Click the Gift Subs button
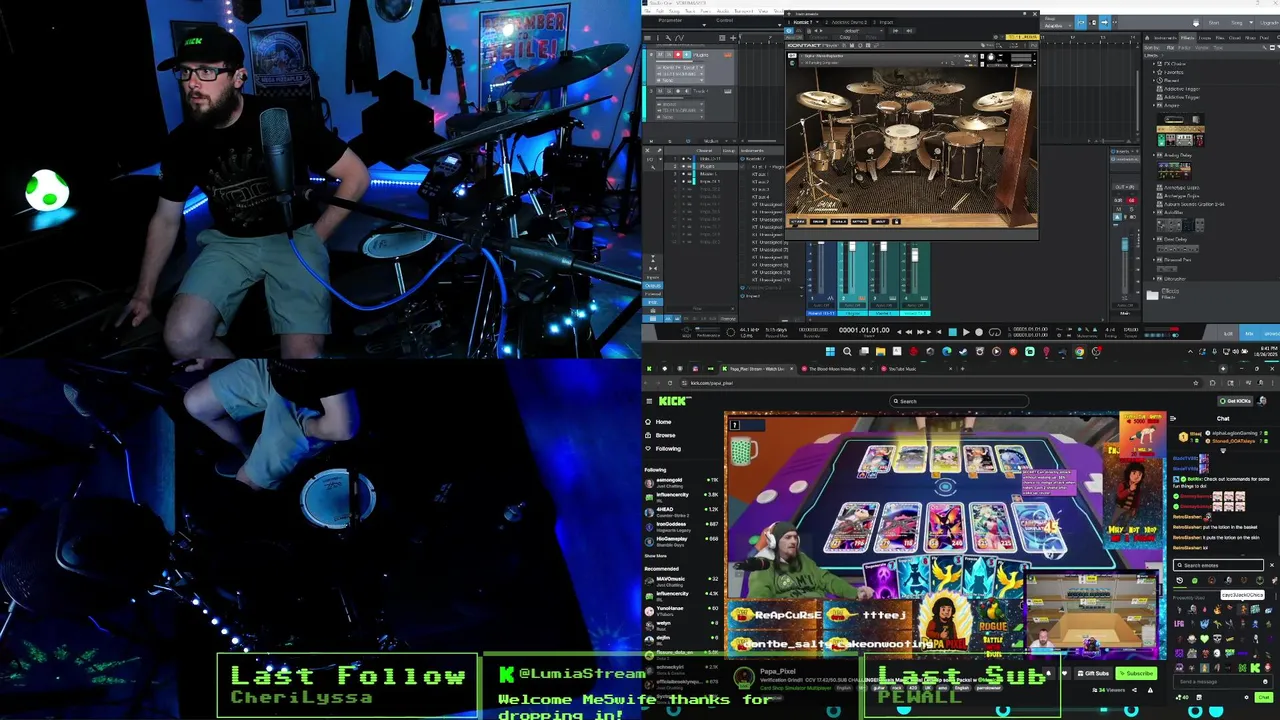 click(x=1092, y=673)
